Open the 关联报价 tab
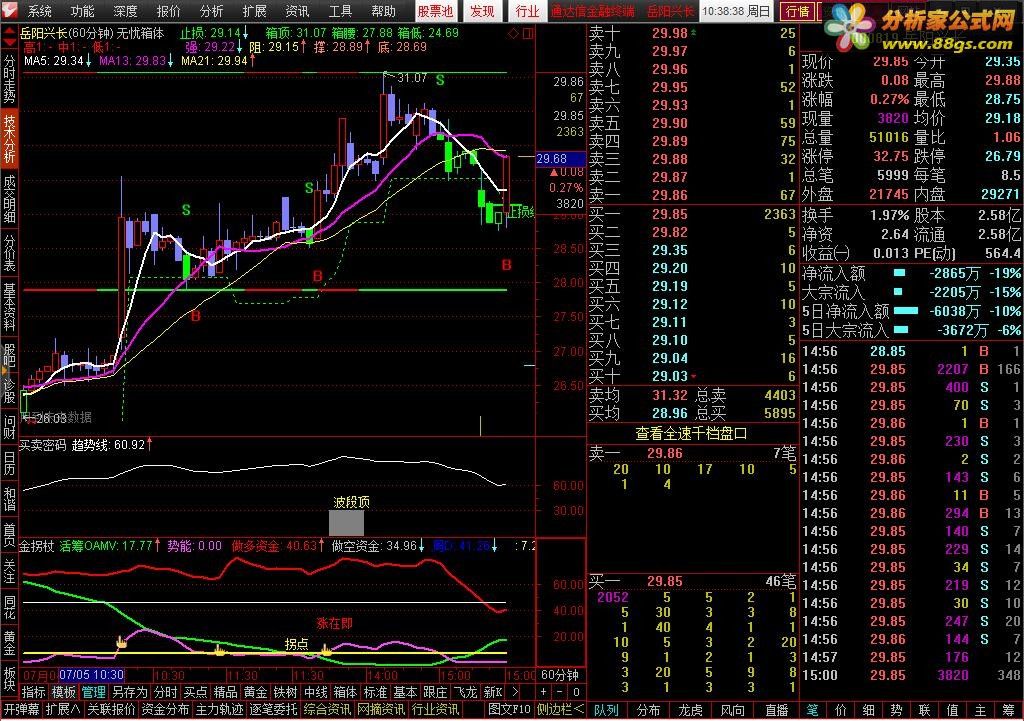Viewport: 1024px width, 721px height. pyautogui.click(x=112, y=709)
